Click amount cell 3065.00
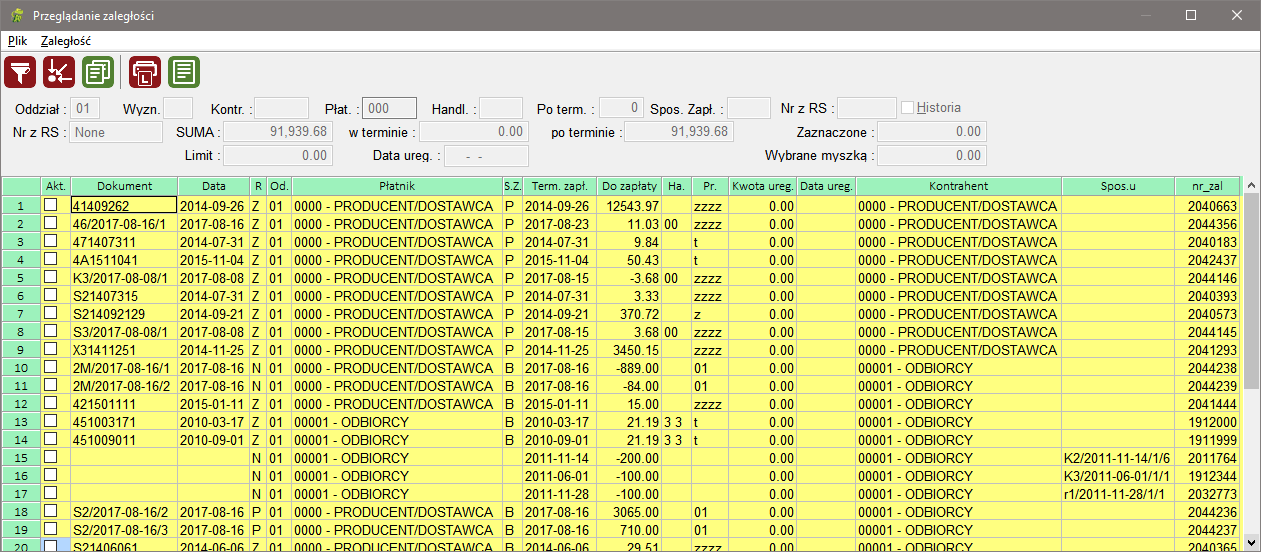1261x552 pixels. point(629,511)
